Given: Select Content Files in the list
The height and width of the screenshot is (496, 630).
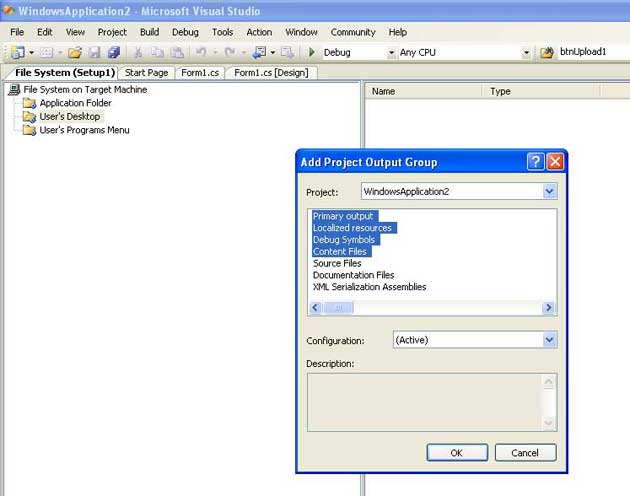Looking at the screenshot, I should 340,252.
